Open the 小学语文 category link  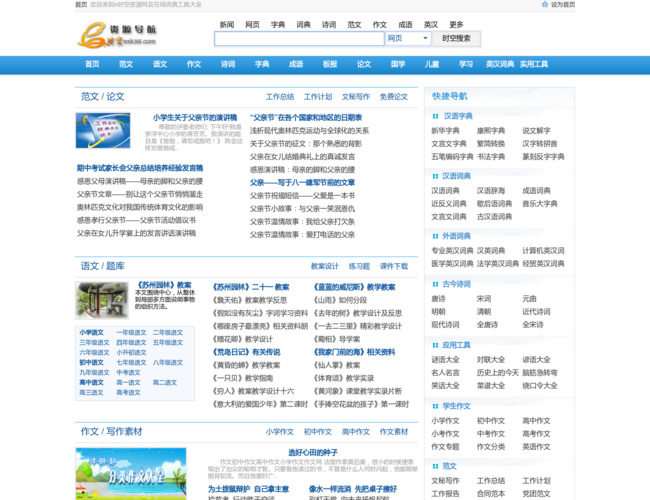92,333
